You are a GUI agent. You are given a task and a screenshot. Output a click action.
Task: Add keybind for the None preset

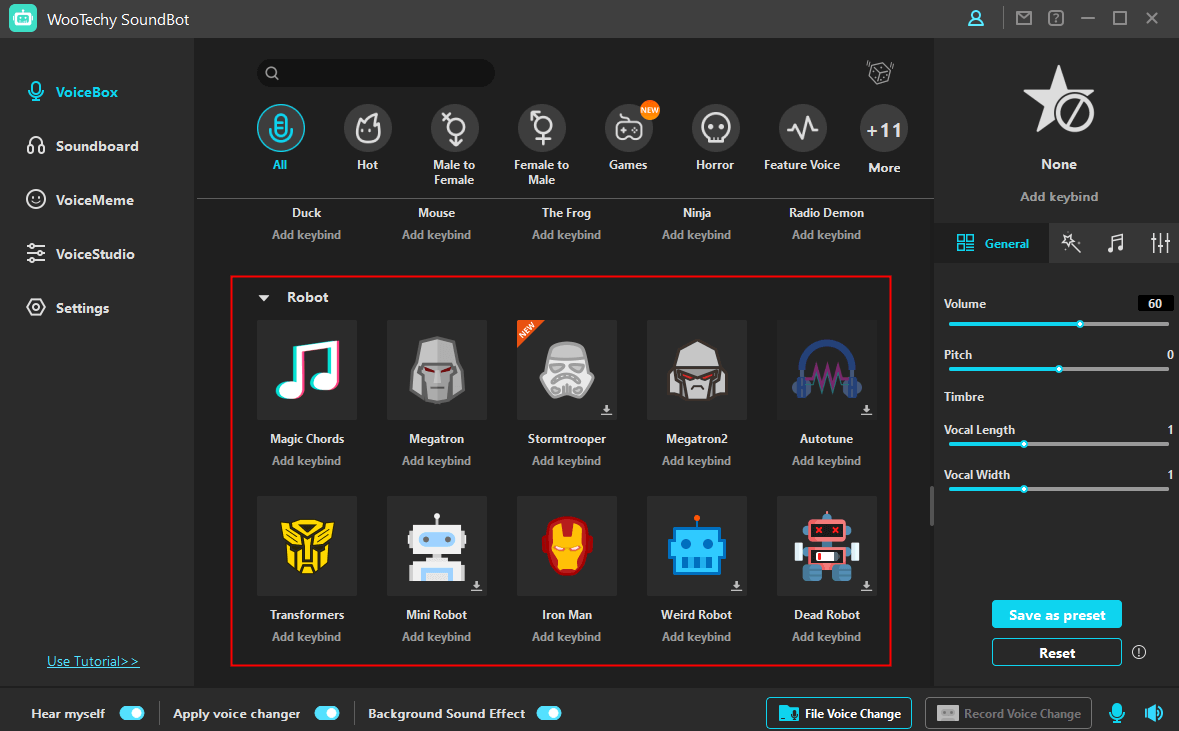click(x=1059, y=196)
